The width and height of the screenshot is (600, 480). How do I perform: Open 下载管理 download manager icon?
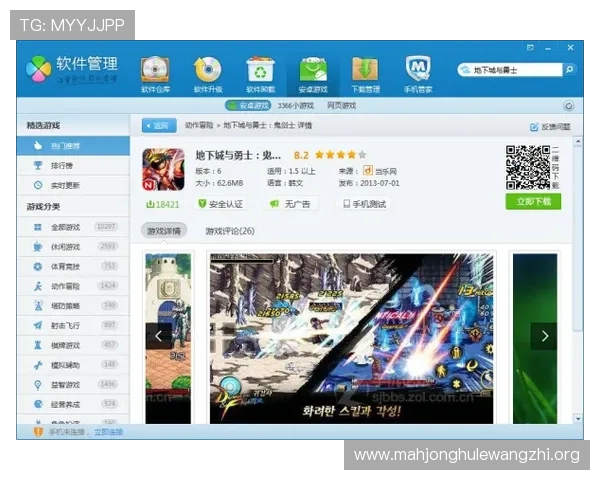365,74
